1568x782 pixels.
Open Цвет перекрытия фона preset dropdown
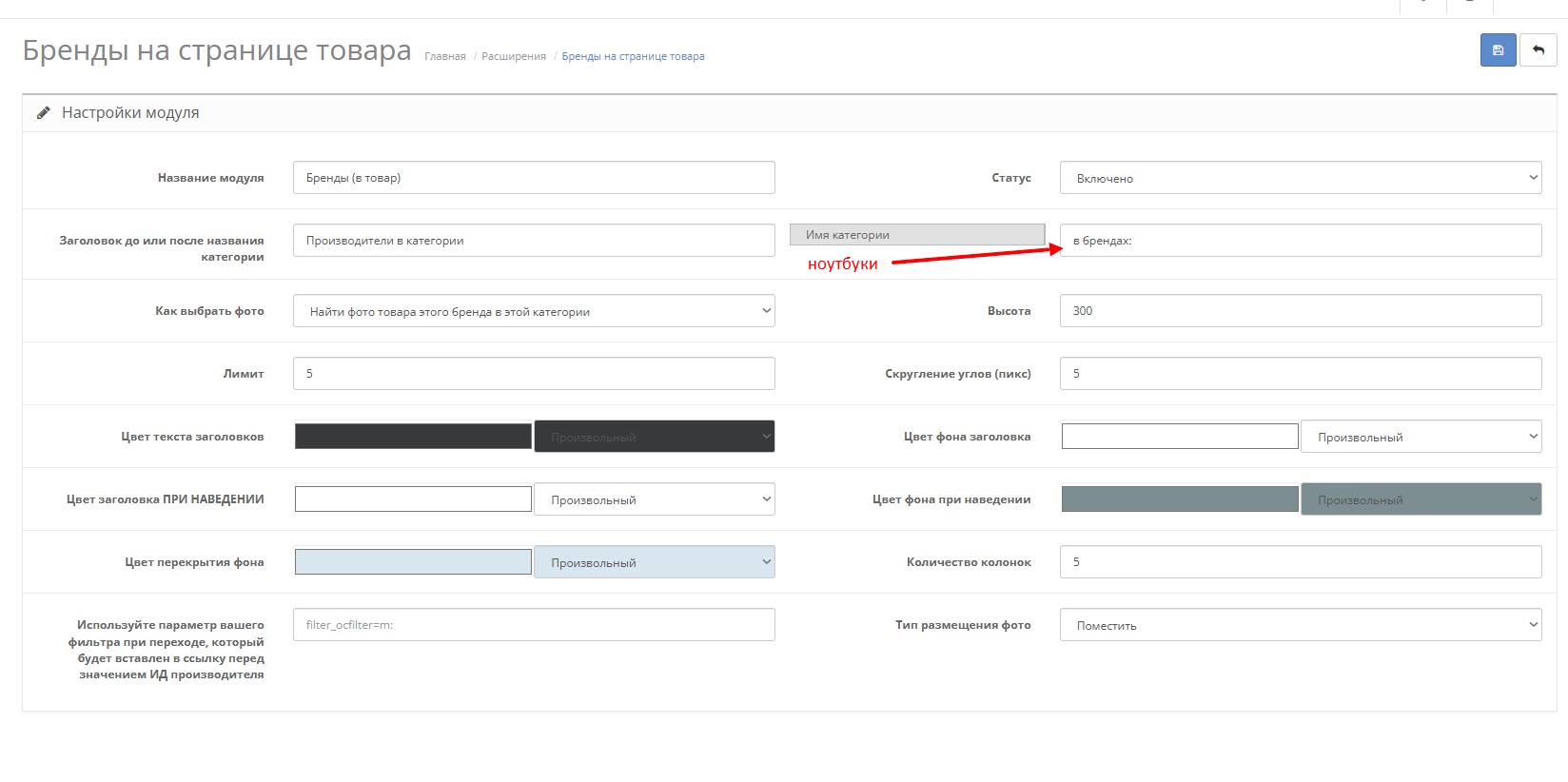click(x=654, y=562)
